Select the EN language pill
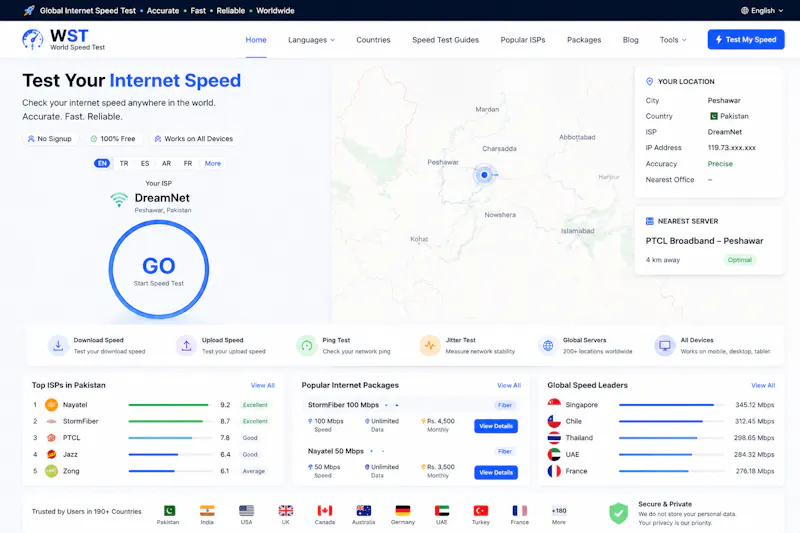Viewport: 800px width, 533px height. click(102, 163)
